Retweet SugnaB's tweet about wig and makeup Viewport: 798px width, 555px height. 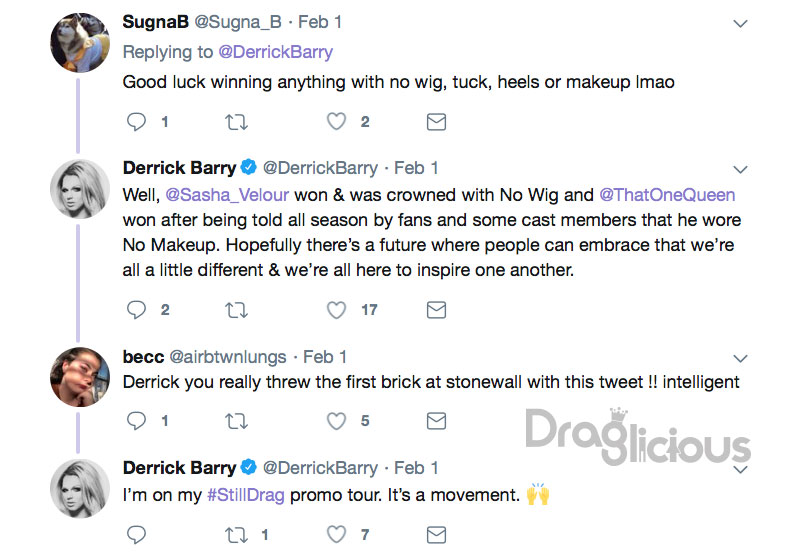[x=237, y=122]
